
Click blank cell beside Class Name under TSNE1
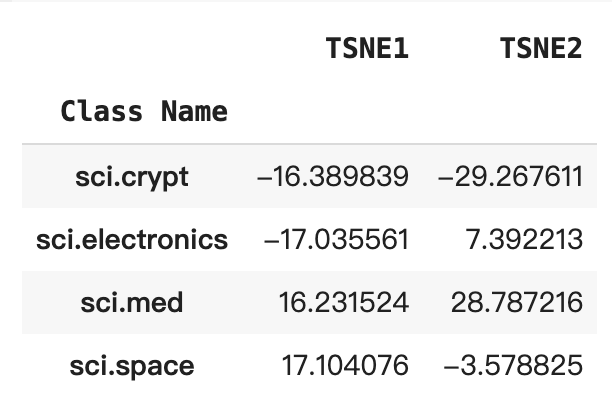click(x=333, y=112)
